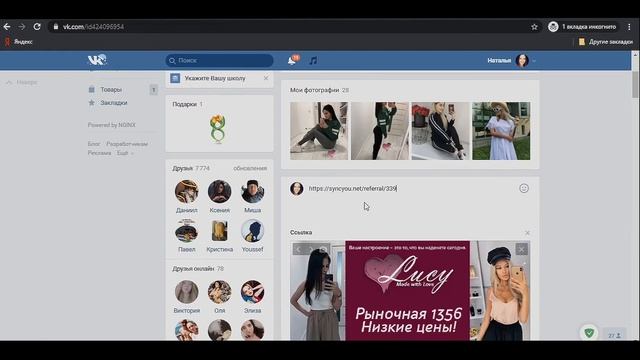The width and height of the screenshot is (640, 360).
Task: Open Товары in the sidebar
Action: tap(111, 89)
